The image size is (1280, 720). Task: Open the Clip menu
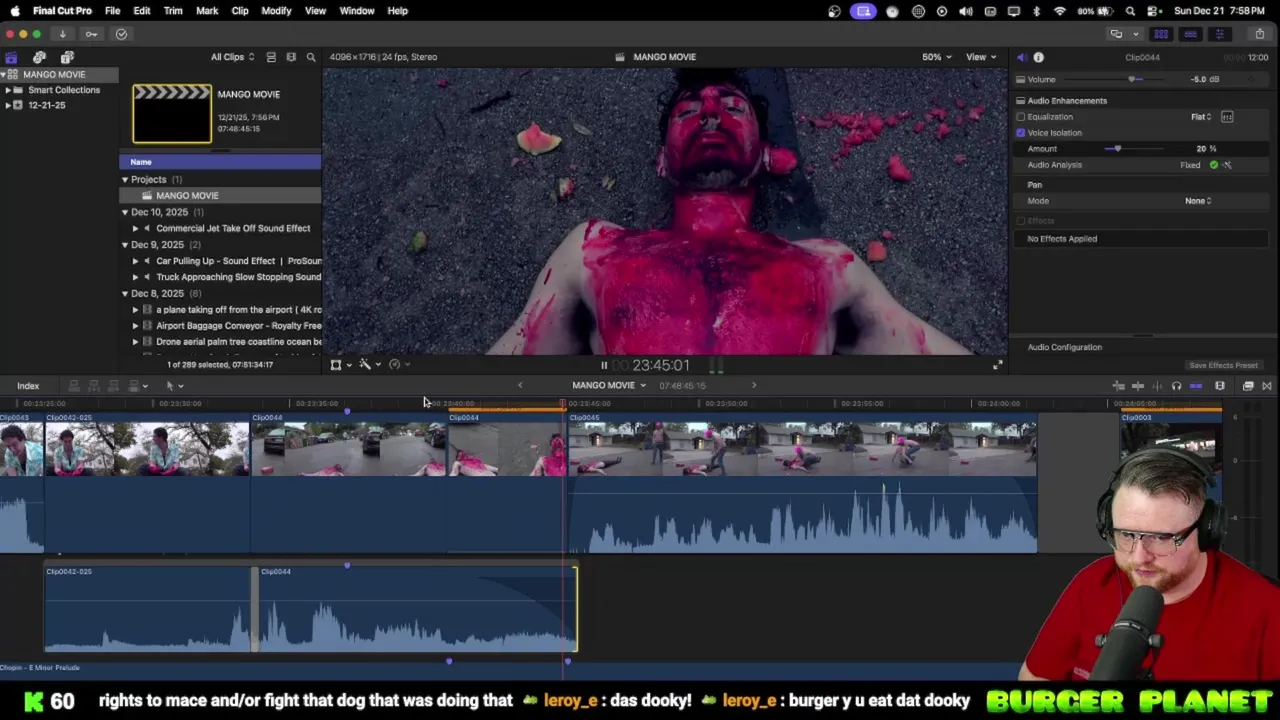point(240,11)
